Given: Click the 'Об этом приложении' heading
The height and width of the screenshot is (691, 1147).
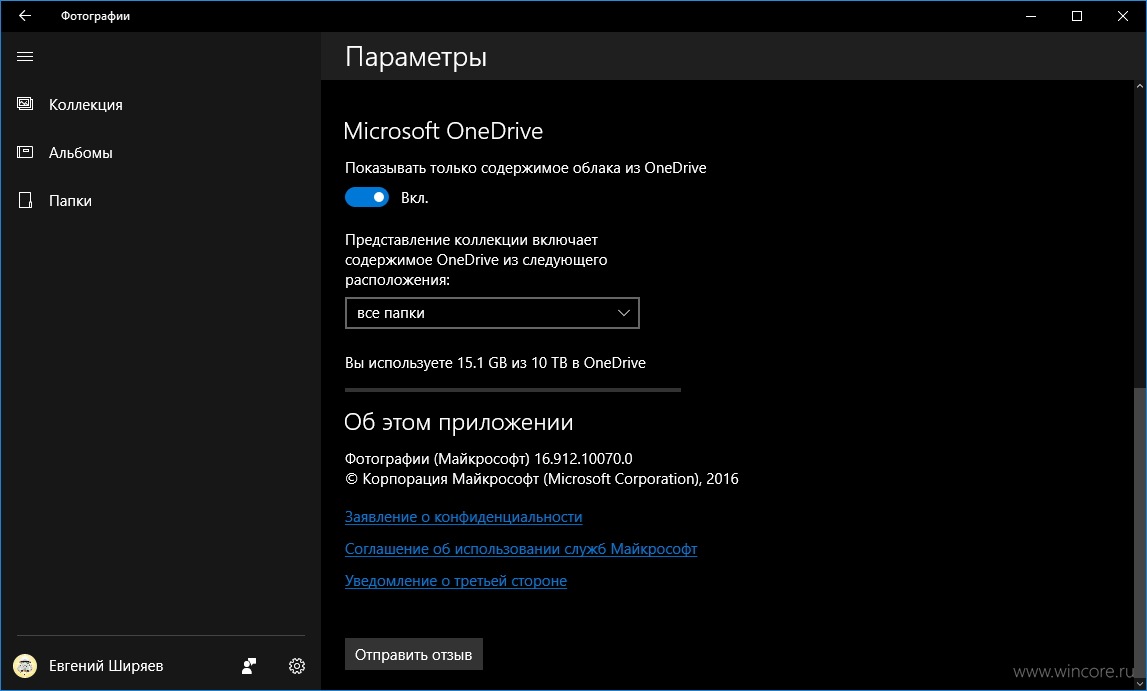Looking at the screenshot, I should [x=459, y=422].
